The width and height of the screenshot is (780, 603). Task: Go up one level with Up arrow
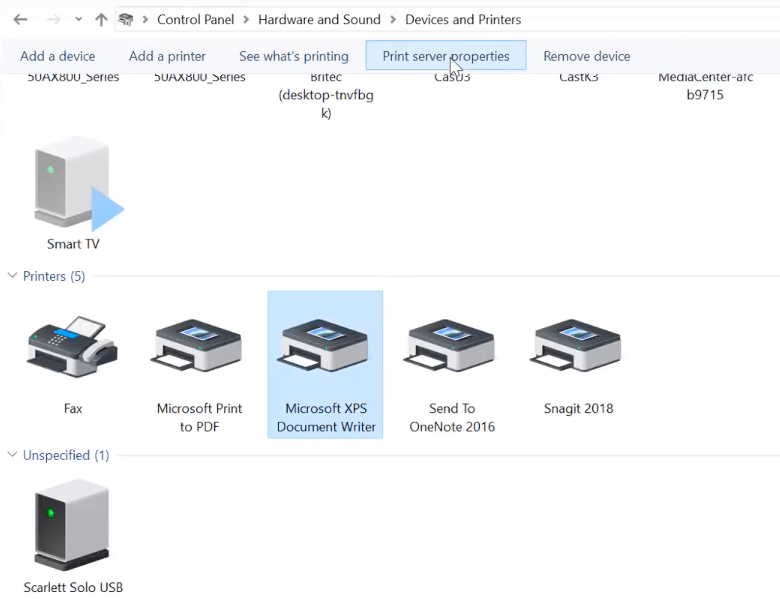pyautogui.click(x=101, y=19)
